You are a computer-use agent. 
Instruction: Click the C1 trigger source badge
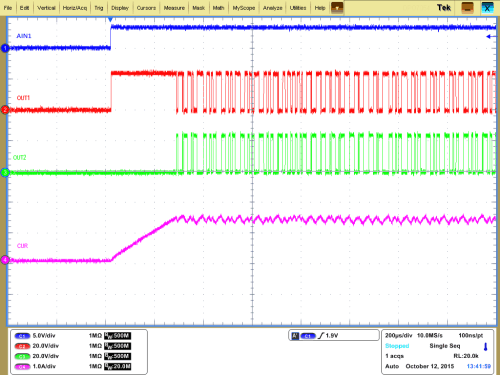(x=308, y=336)
